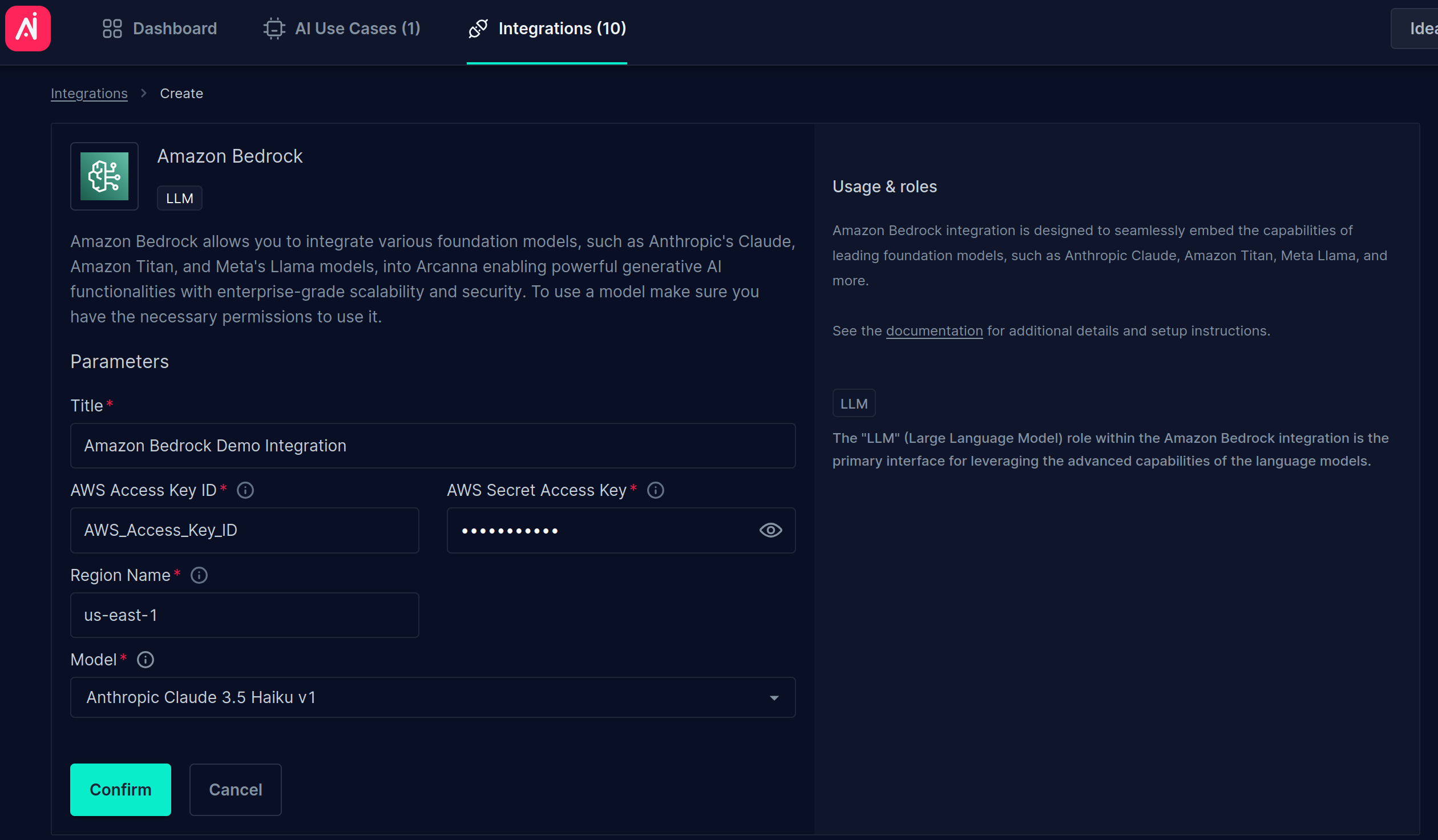Open the Dashboard tab
The height and width of the screenshot is (840, 1438).
coord(160,29)
